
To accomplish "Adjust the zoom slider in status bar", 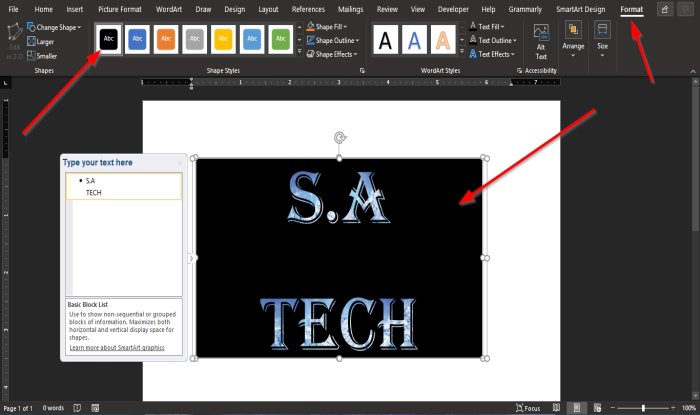I will (x=643, y=408).
